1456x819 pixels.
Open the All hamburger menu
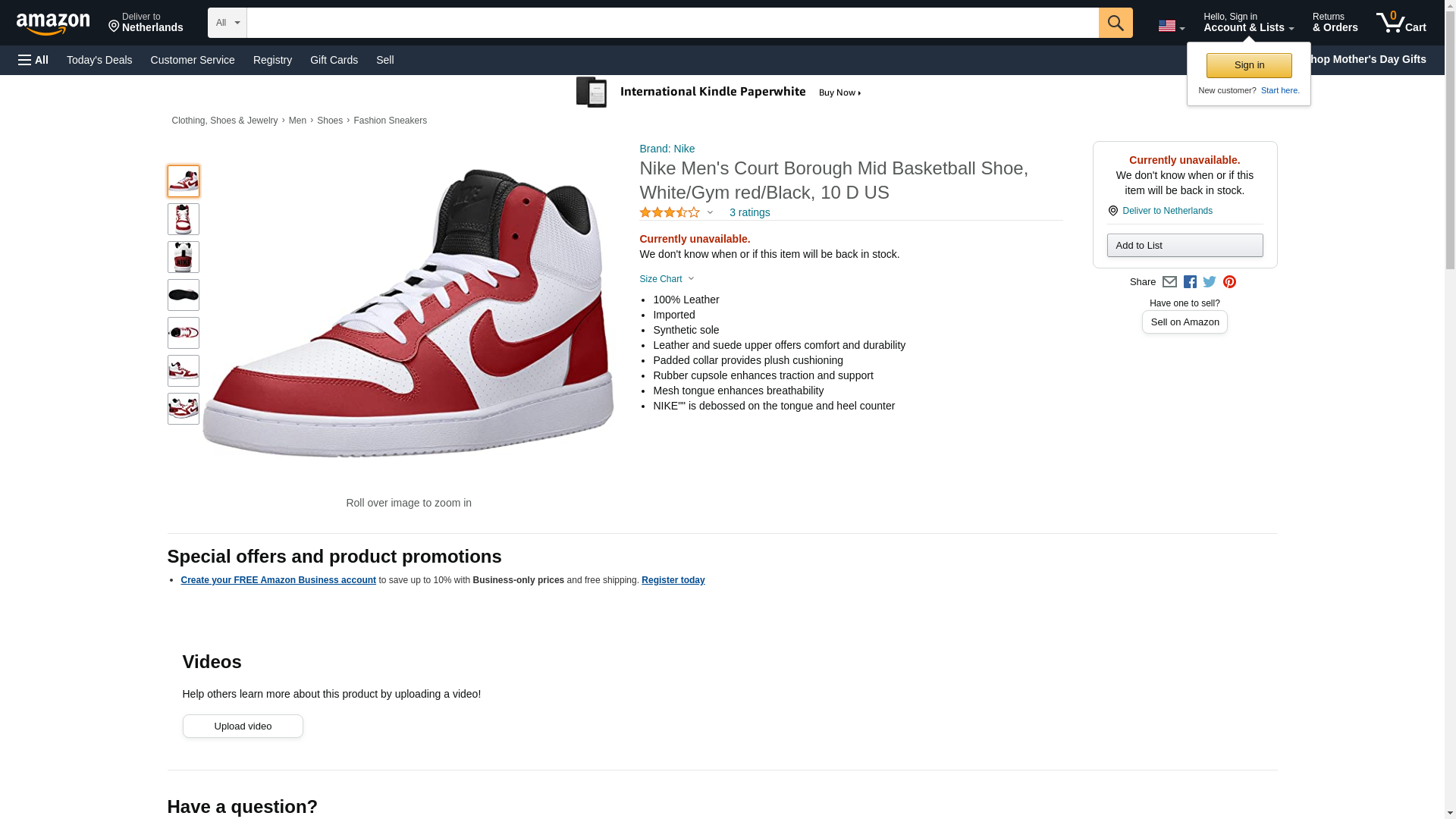point(33,60)
